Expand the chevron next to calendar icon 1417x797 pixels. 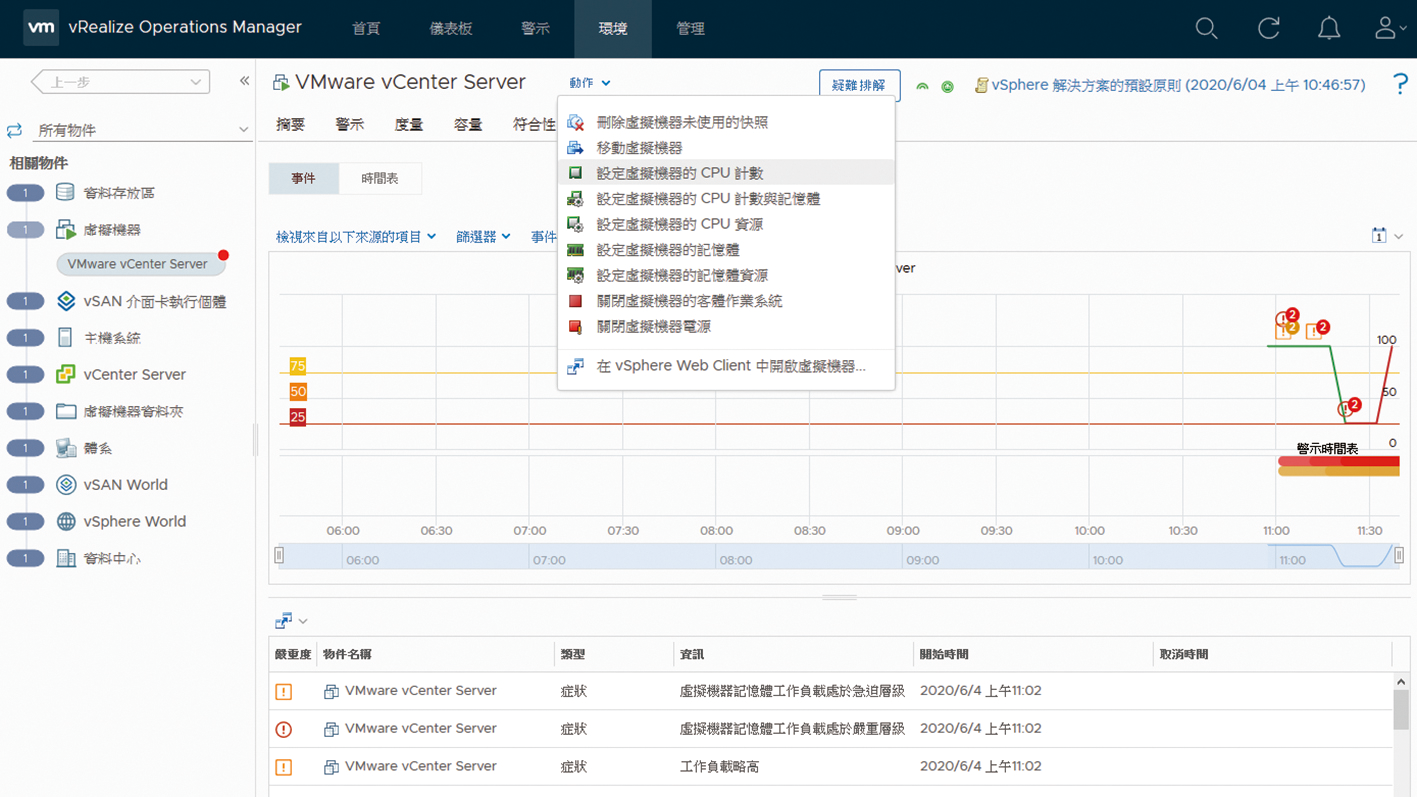[x=1398, y=237]
